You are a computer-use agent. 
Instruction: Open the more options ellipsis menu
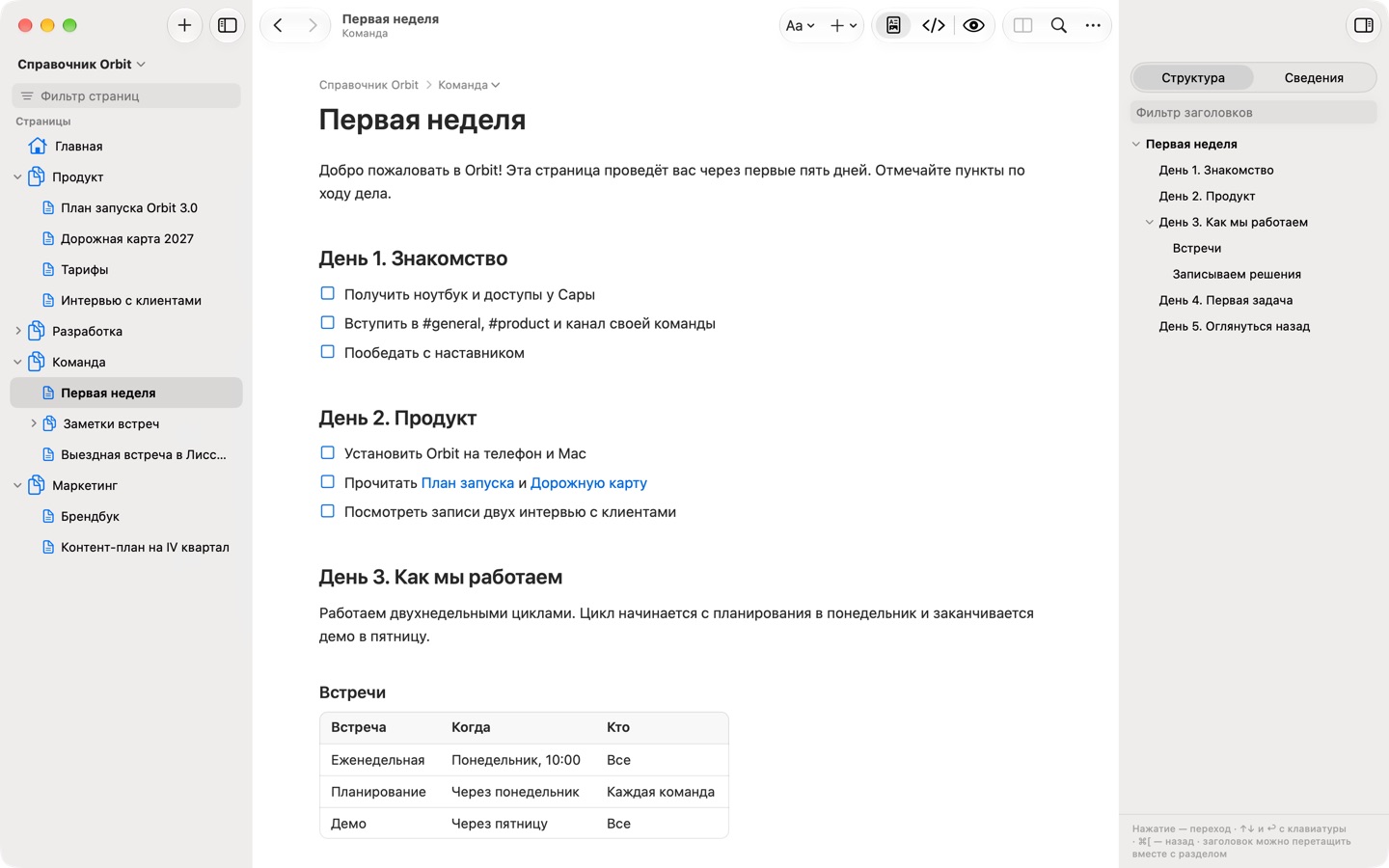(x=1093, y=26)
